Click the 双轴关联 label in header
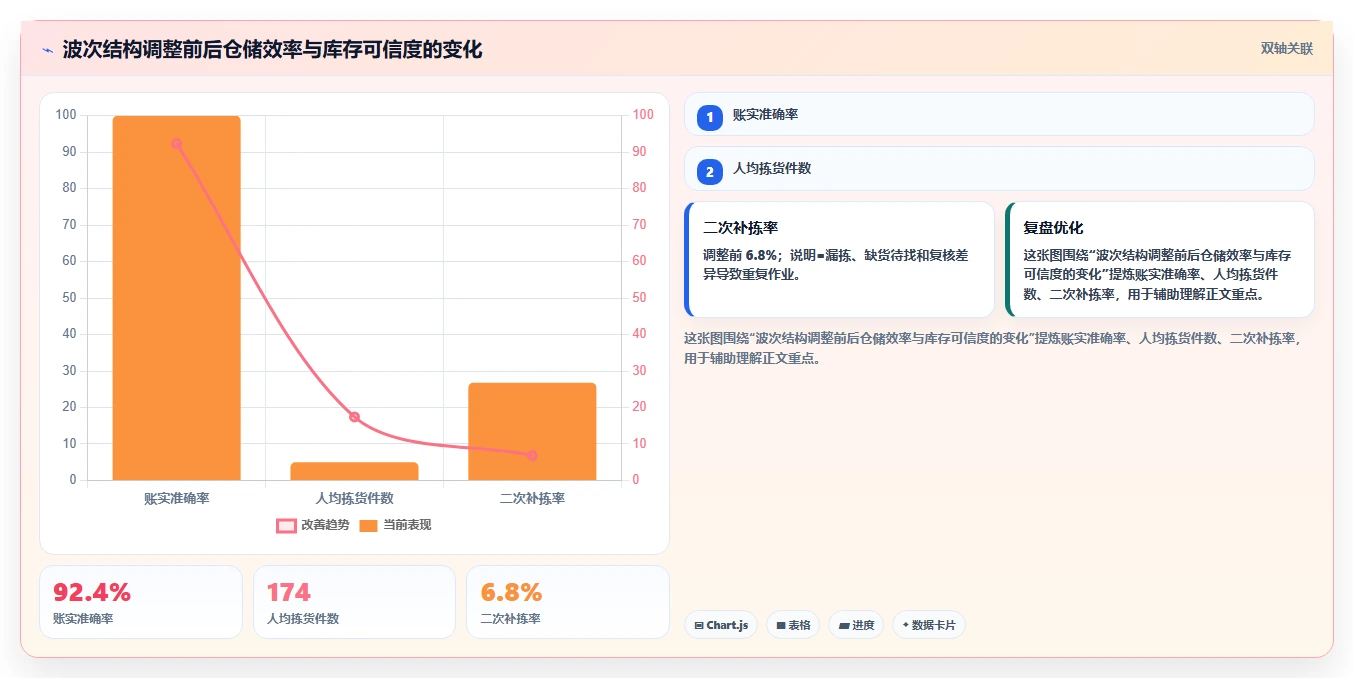This screenshot has width=1354, height=678. (1287, 49)
